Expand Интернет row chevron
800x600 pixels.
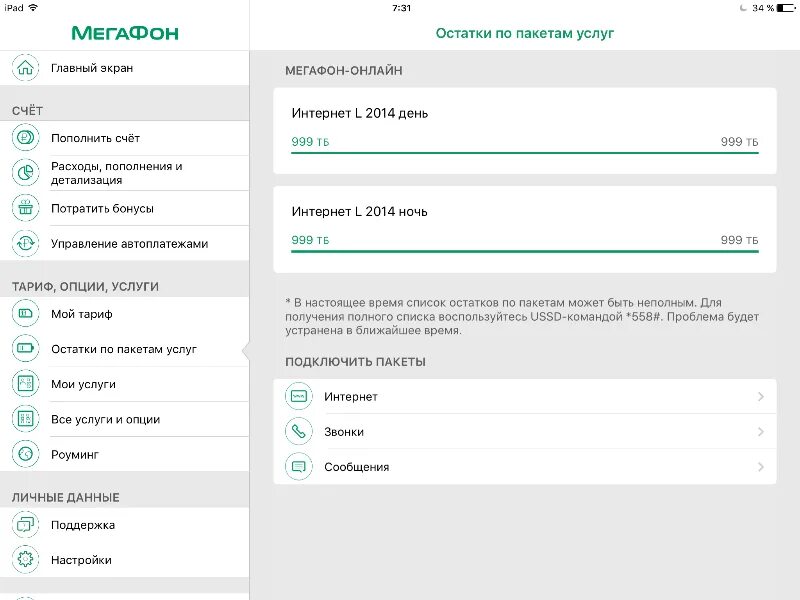(x=761, y=396)
